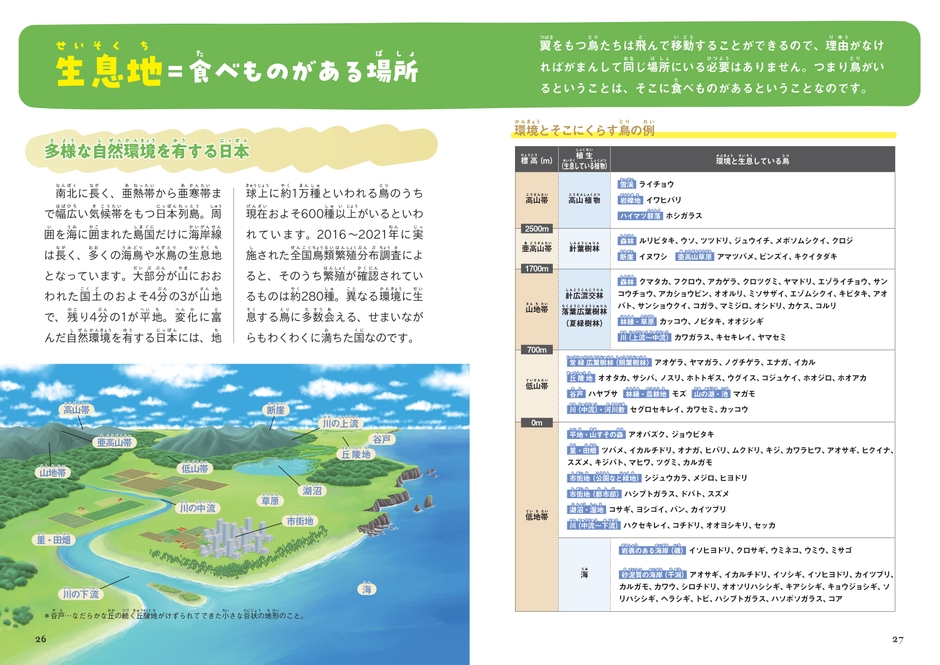Select the 断崖 label near the mountains

pyautogui.click(x=276, y=410)
